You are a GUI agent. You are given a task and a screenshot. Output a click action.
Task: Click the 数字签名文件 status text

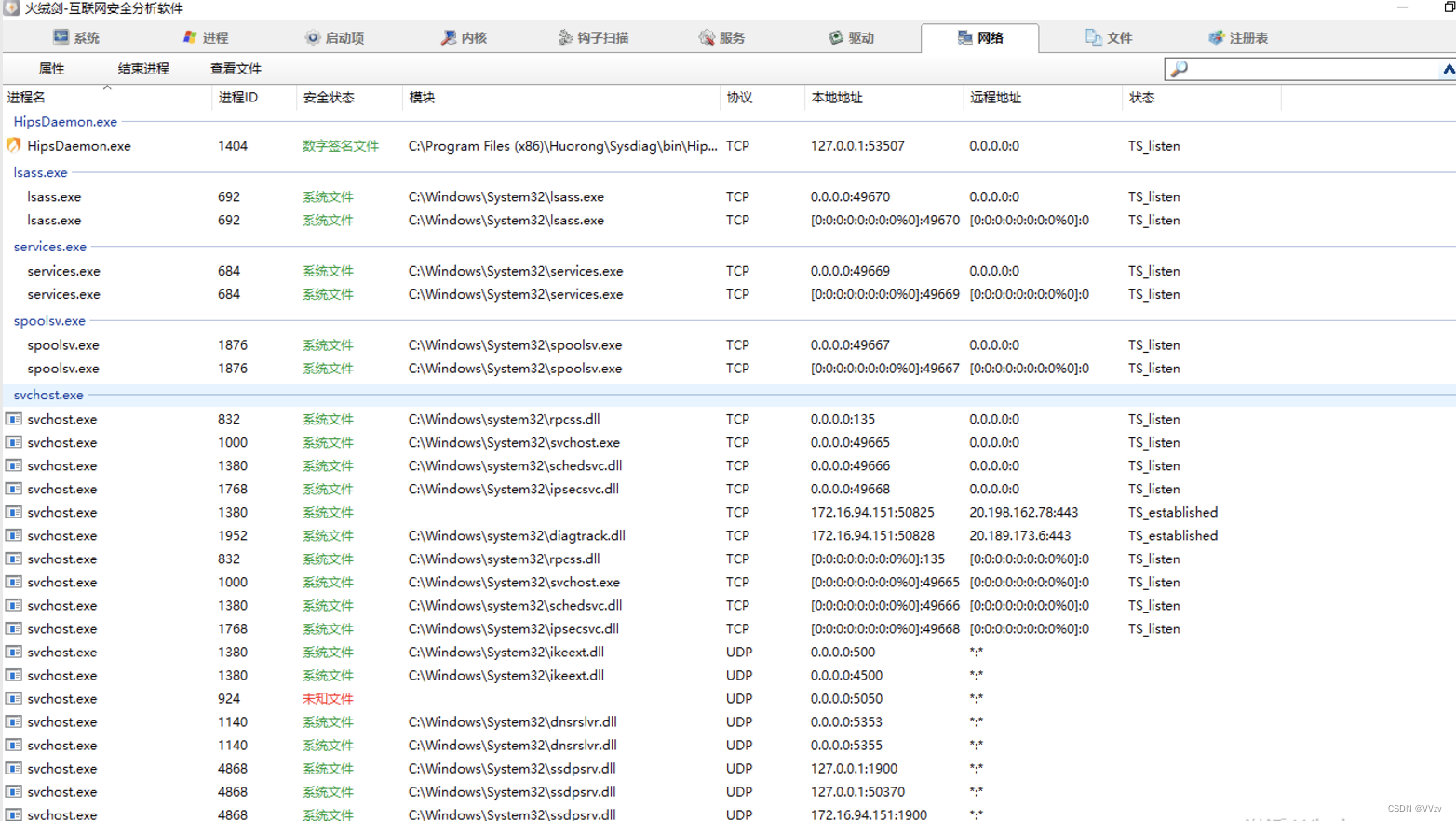[x=341, y=146]
